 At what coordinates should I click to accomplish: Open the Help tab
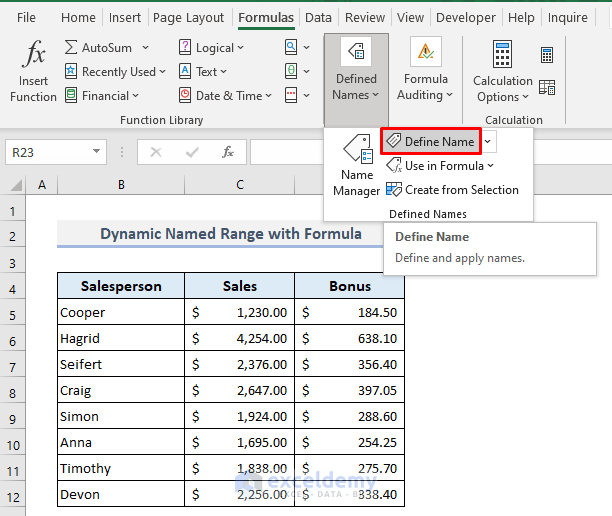point(521,18)
